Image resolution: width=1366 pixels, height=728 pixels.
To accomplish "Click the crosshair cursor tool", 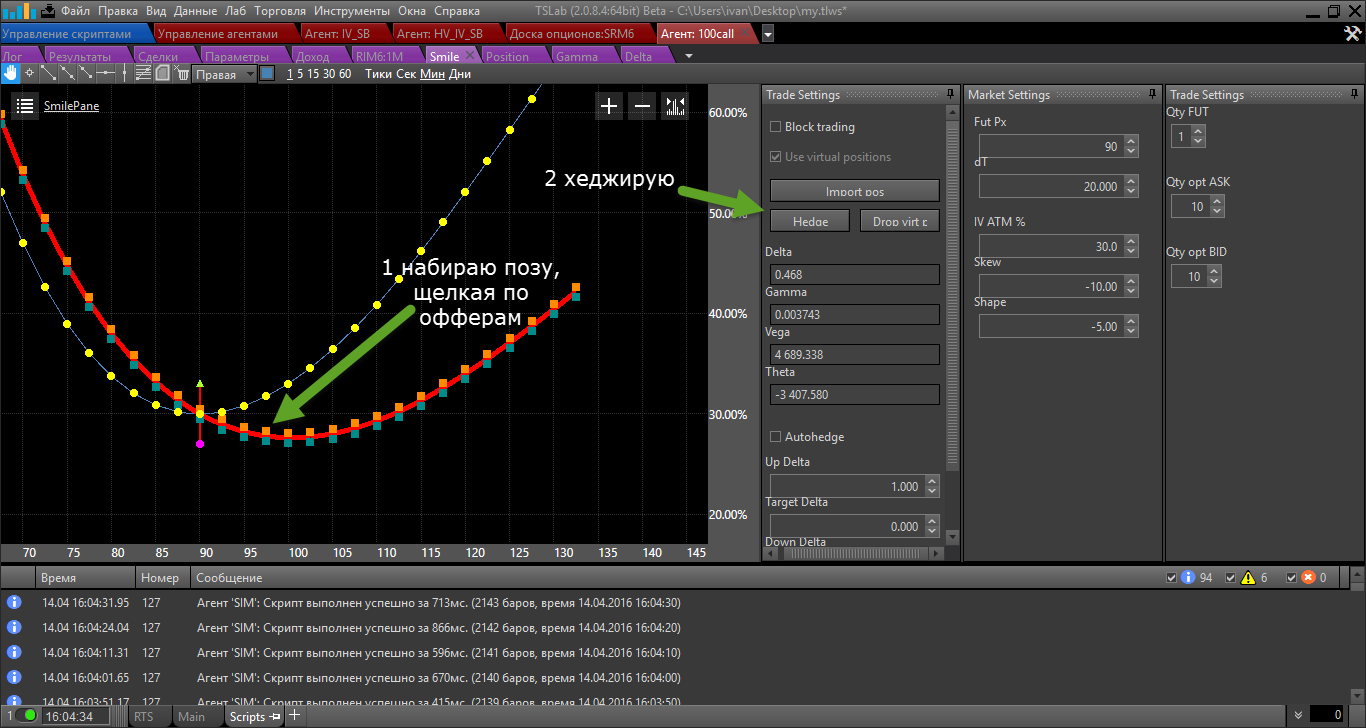I will 29,73.
